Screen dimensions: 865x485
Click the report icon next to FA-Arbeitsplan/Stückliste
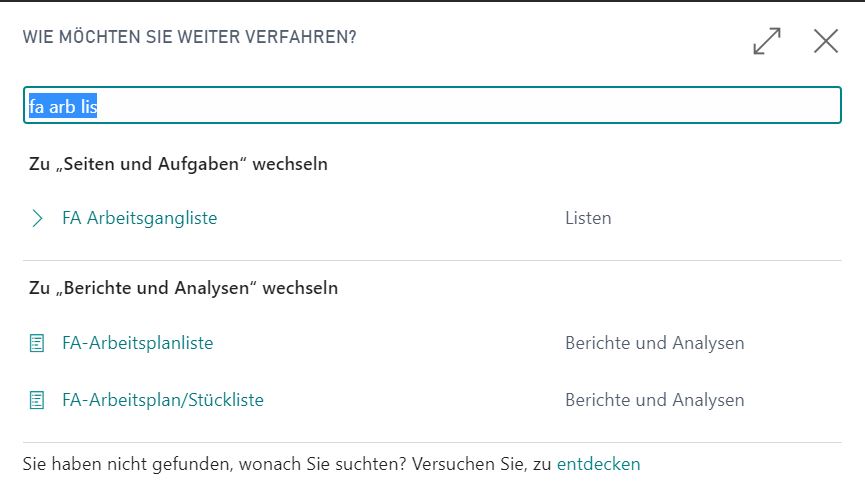click(37, 400)
